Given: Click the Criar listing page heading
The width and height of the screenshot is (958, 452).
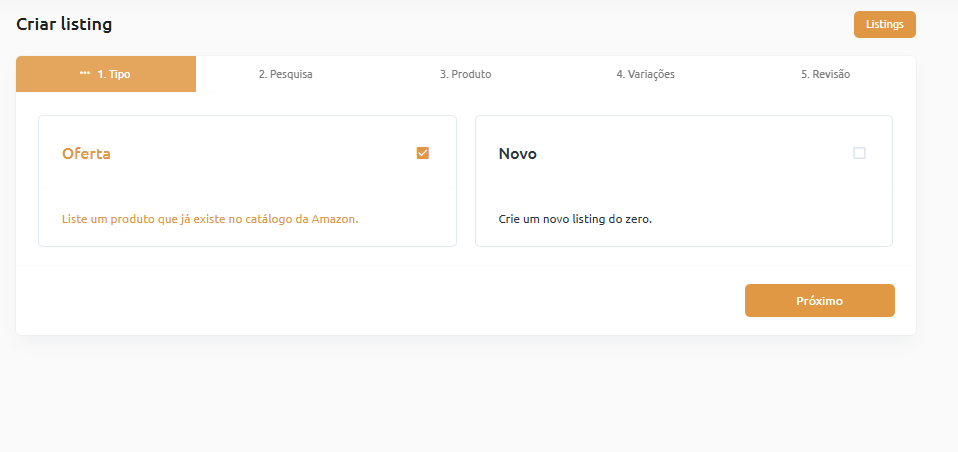Looking at the screenshot, I should point(64,24).
